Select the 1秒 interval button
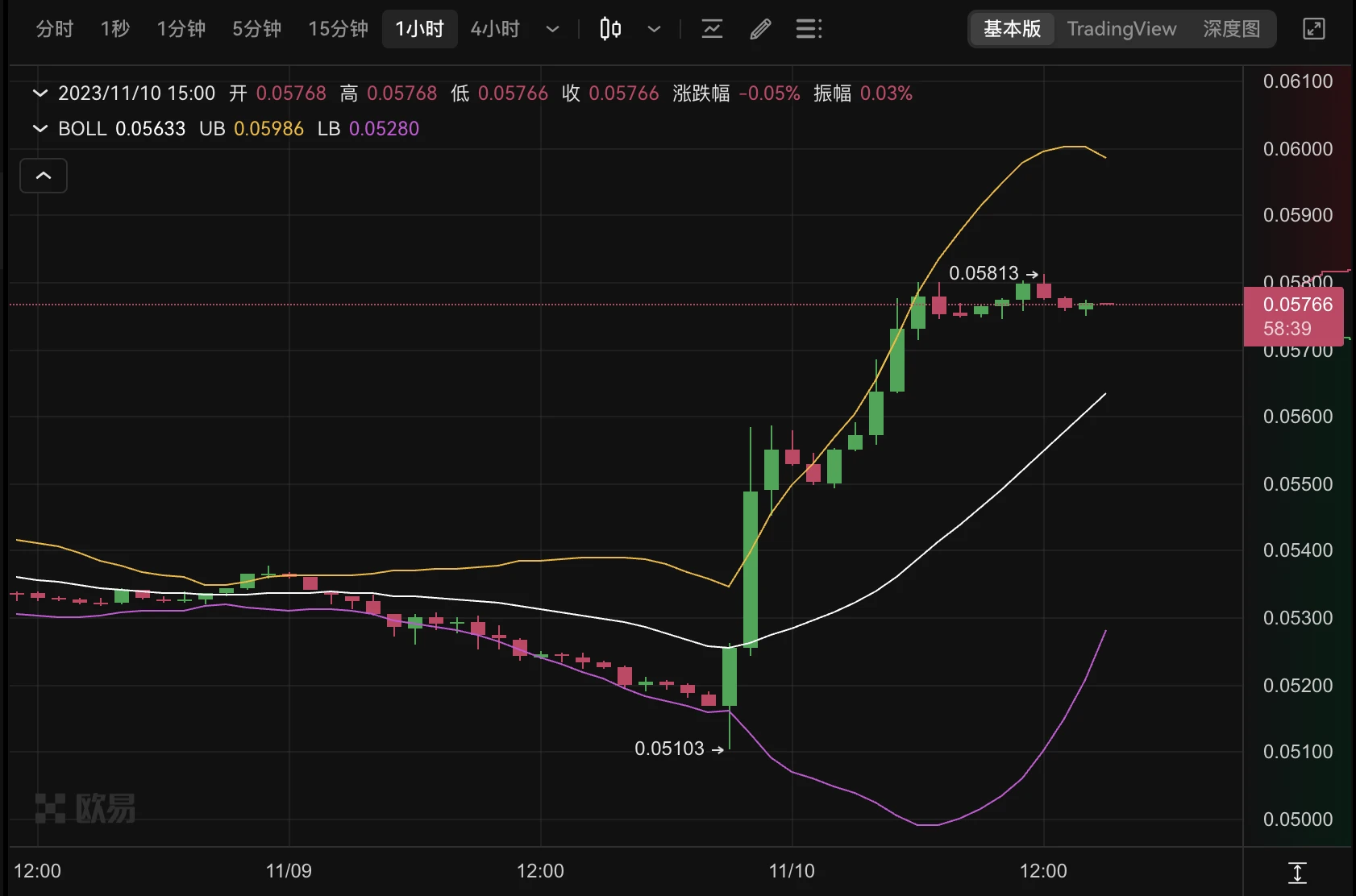This screenshot has height=896, width=1356. (x=114, y=29)
